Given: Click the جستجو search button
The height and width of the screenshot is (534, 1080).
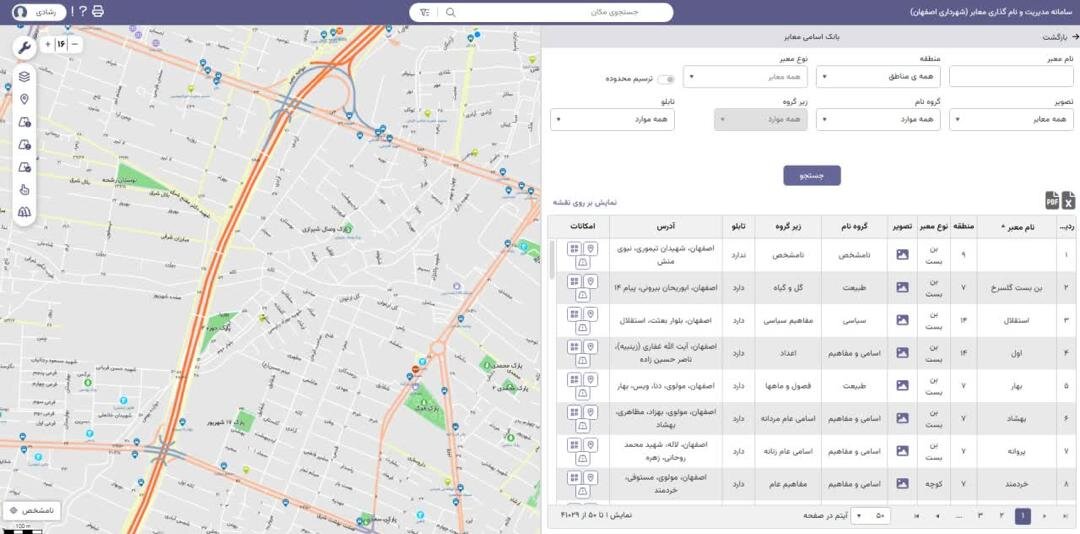Looking at the screenshot, I should tap(811, 175).
